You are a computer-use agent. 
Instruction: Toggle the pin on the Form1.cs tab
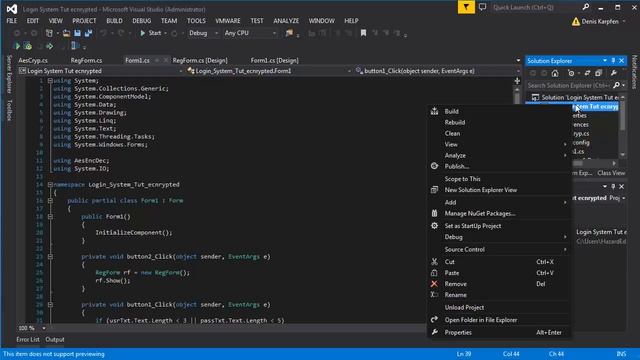[157, 60]
